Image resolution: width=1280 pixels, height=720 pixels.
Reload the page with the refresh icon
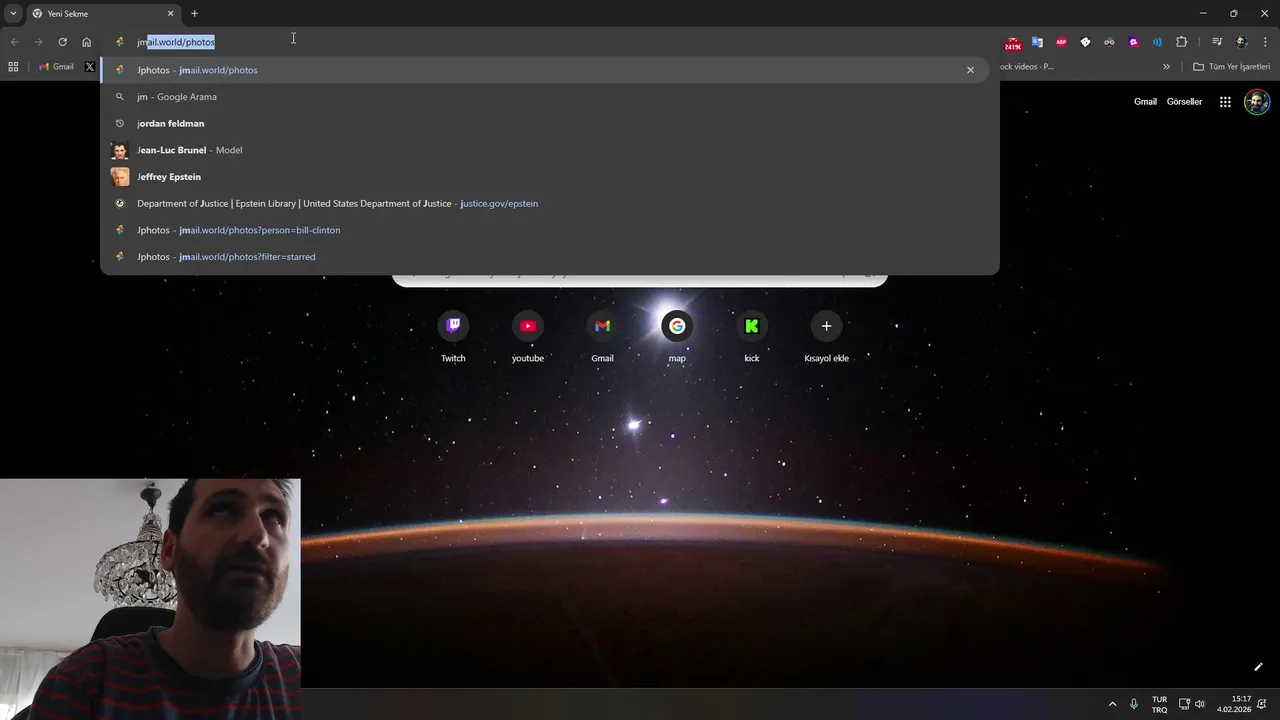(62, 42)
